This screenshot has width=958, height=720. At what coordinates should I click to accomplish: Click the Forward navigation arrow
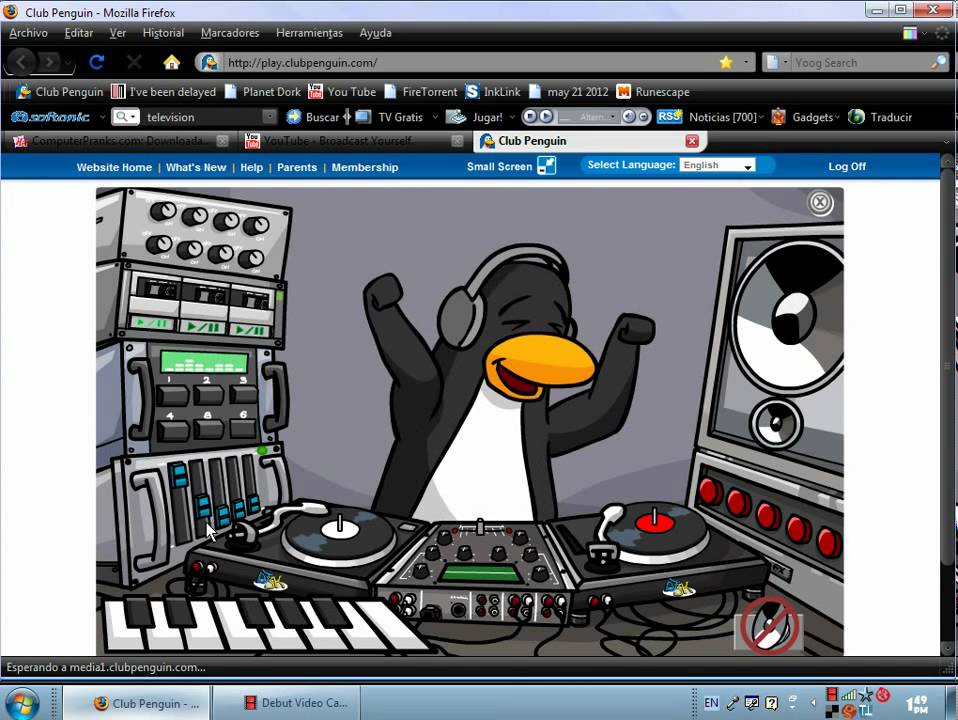point(49,62)
